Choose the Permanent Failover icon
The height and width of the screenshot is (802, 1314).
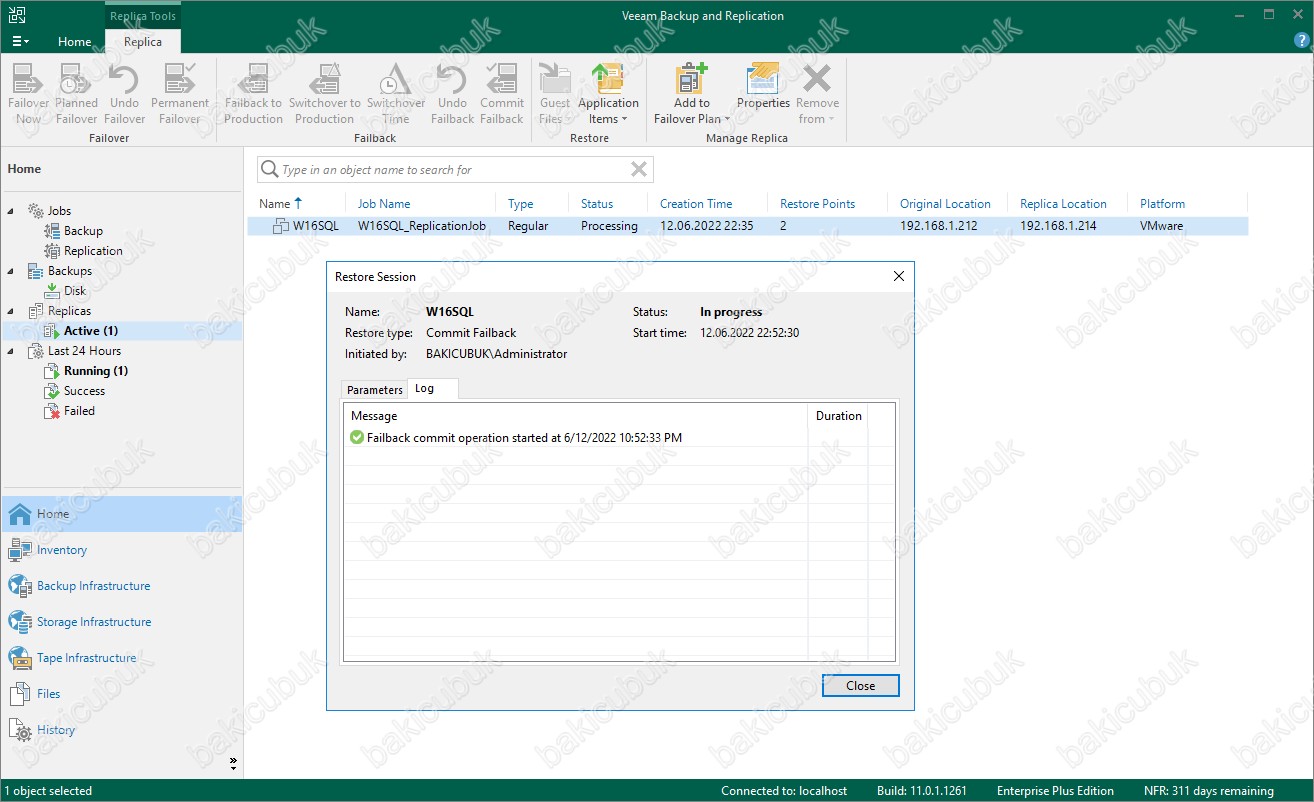click(180, 94)
